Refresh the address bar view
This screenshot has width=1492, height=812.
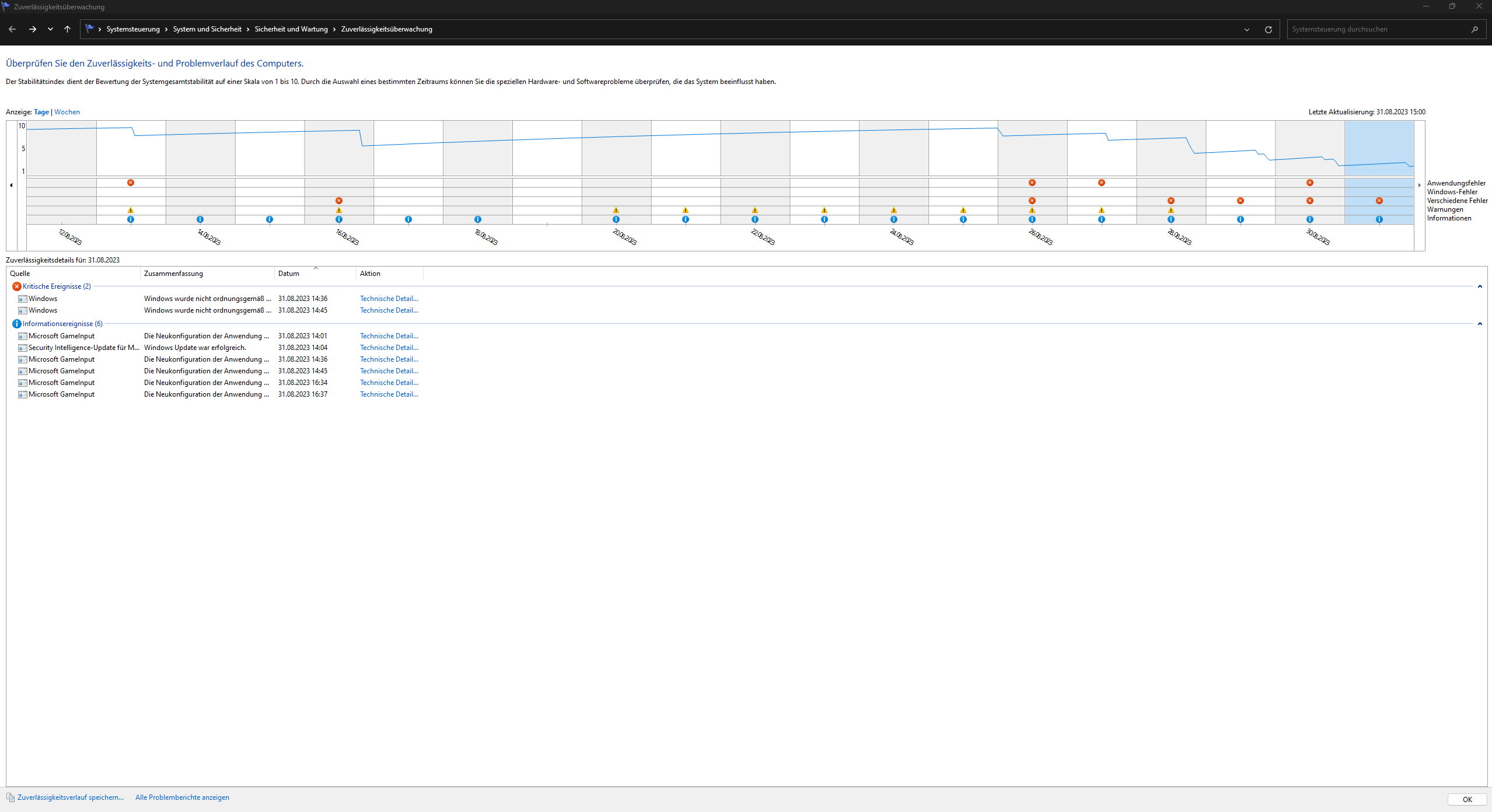click(1268, 29)
